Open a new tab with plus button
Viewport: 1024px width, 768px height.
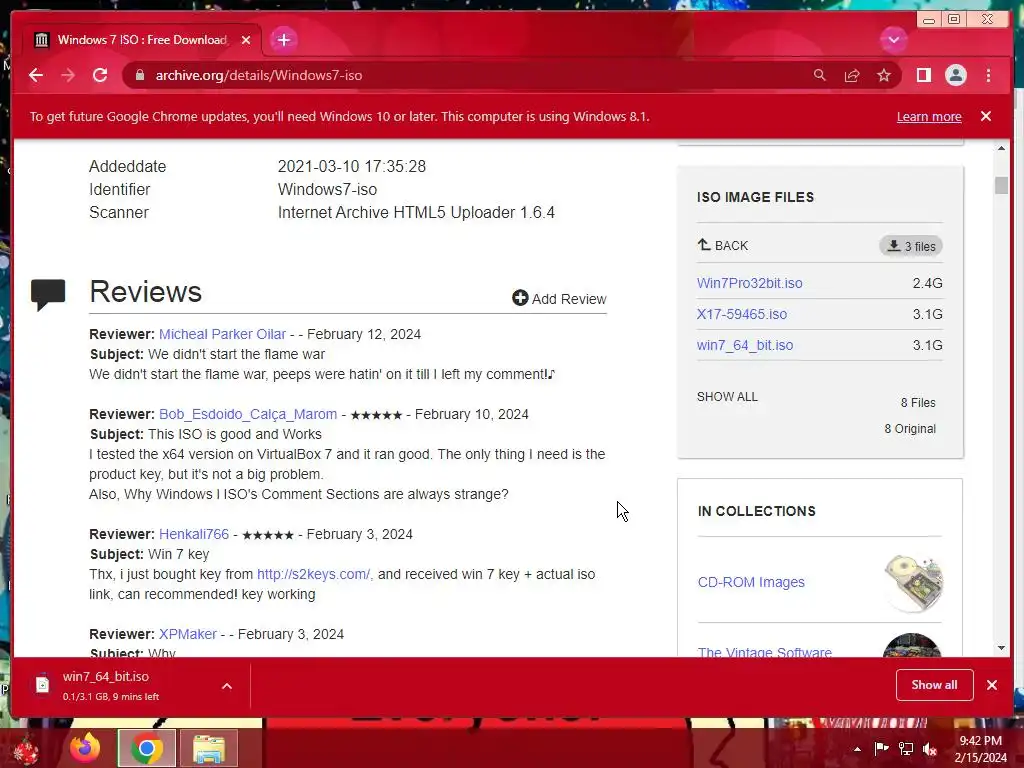click(283, 40)
